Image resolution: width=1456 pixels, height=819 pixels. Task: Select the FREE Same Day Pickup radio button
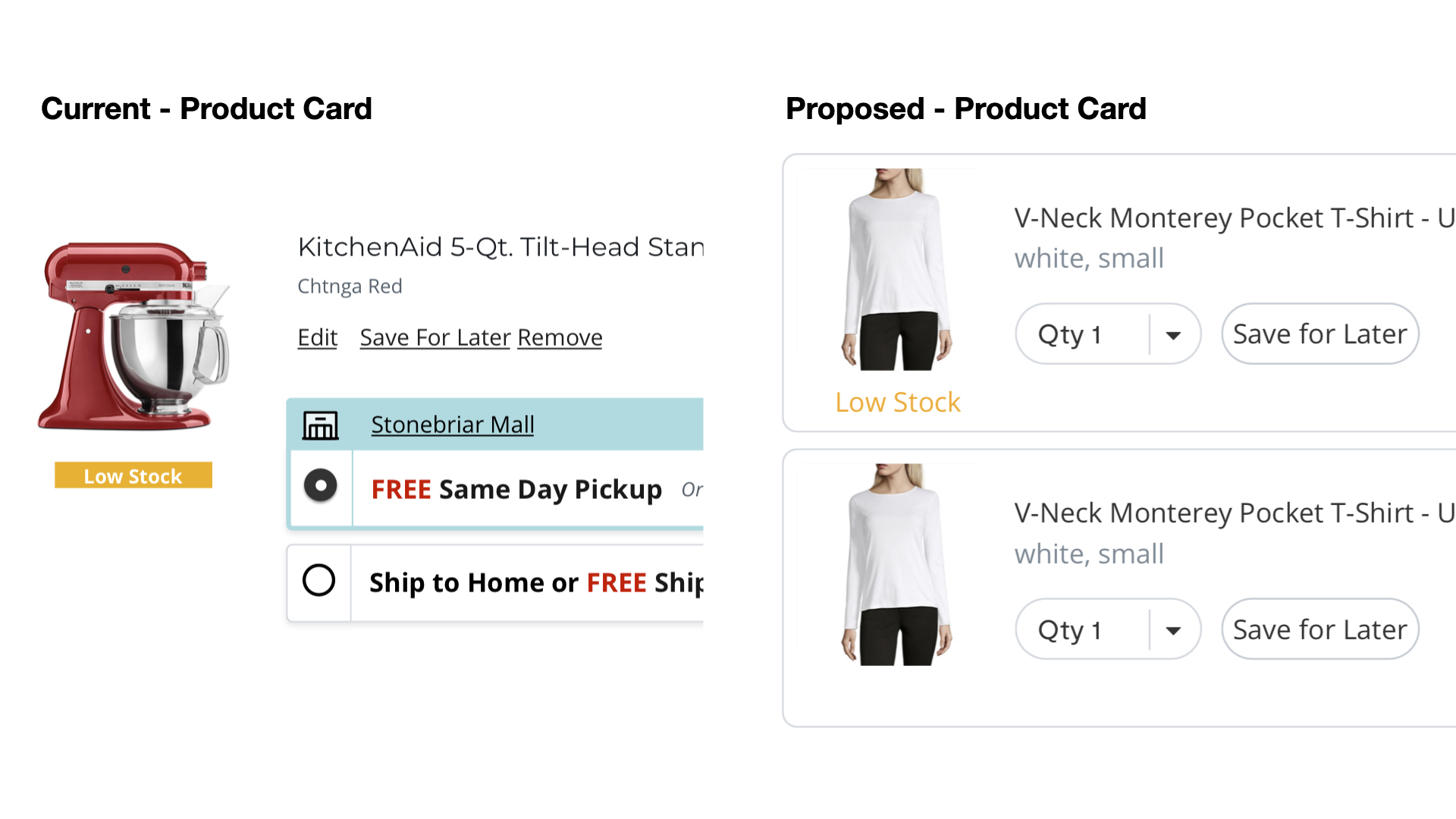pyautogui.click(x=321, y=485)
